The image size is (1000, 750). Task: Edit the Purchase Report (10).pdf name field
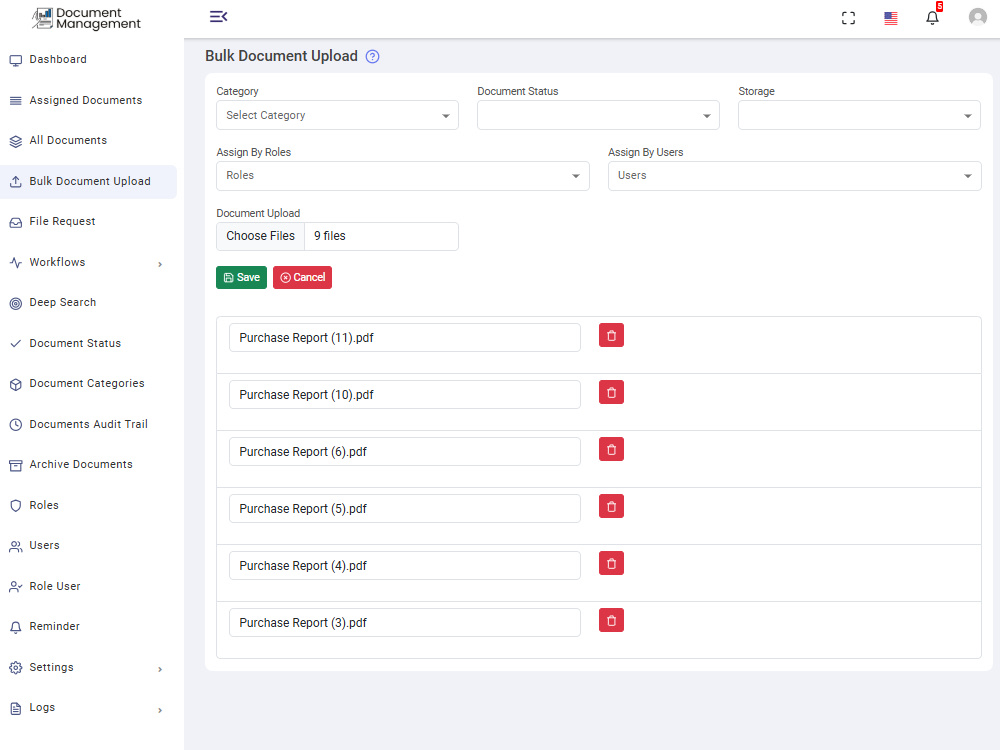click(x=404, y=394)
